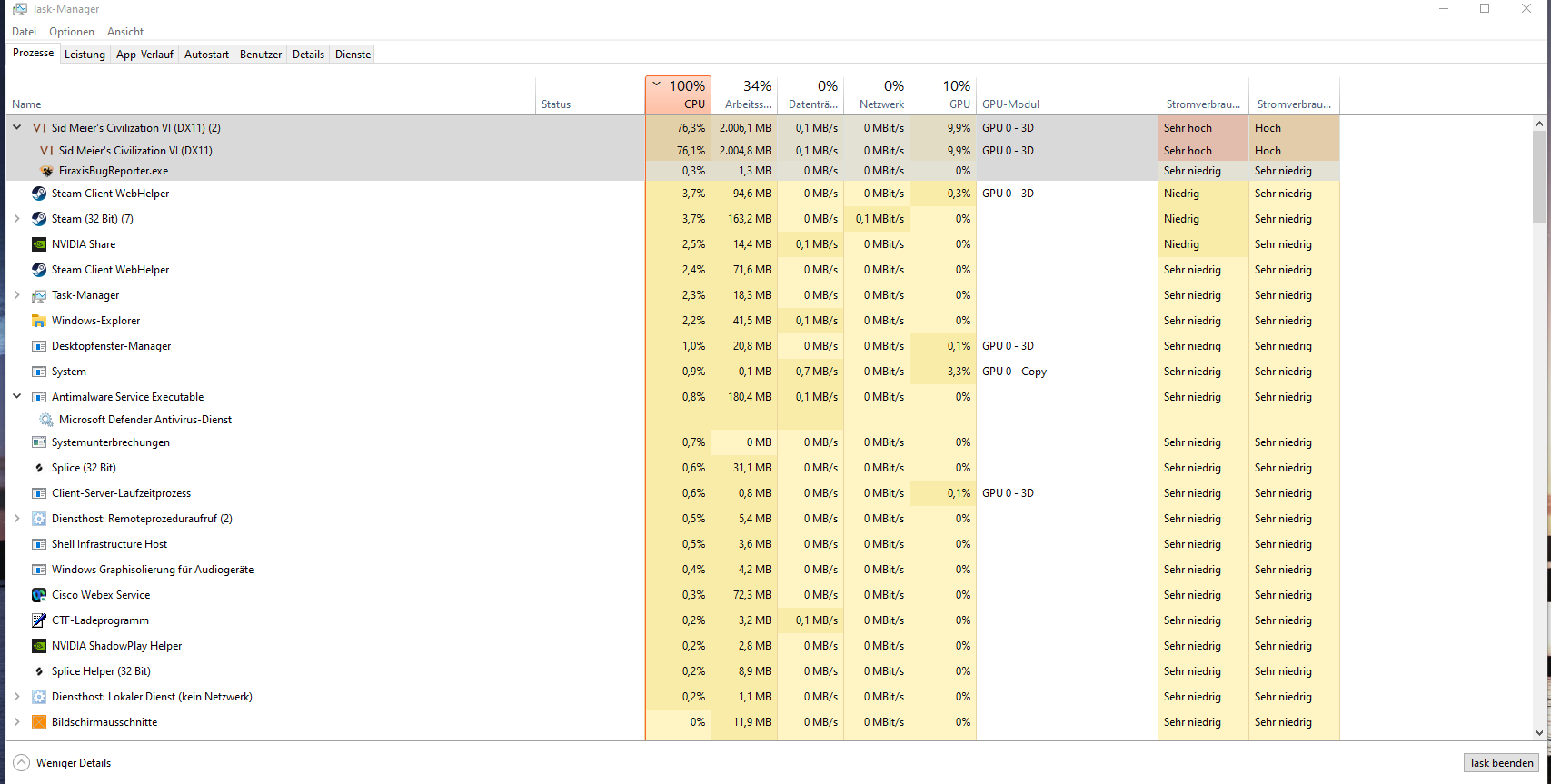Click the Bildschirmausschnitte orange icon
Viewport: 1551px width, 784px height.
[x=39, y=722]
